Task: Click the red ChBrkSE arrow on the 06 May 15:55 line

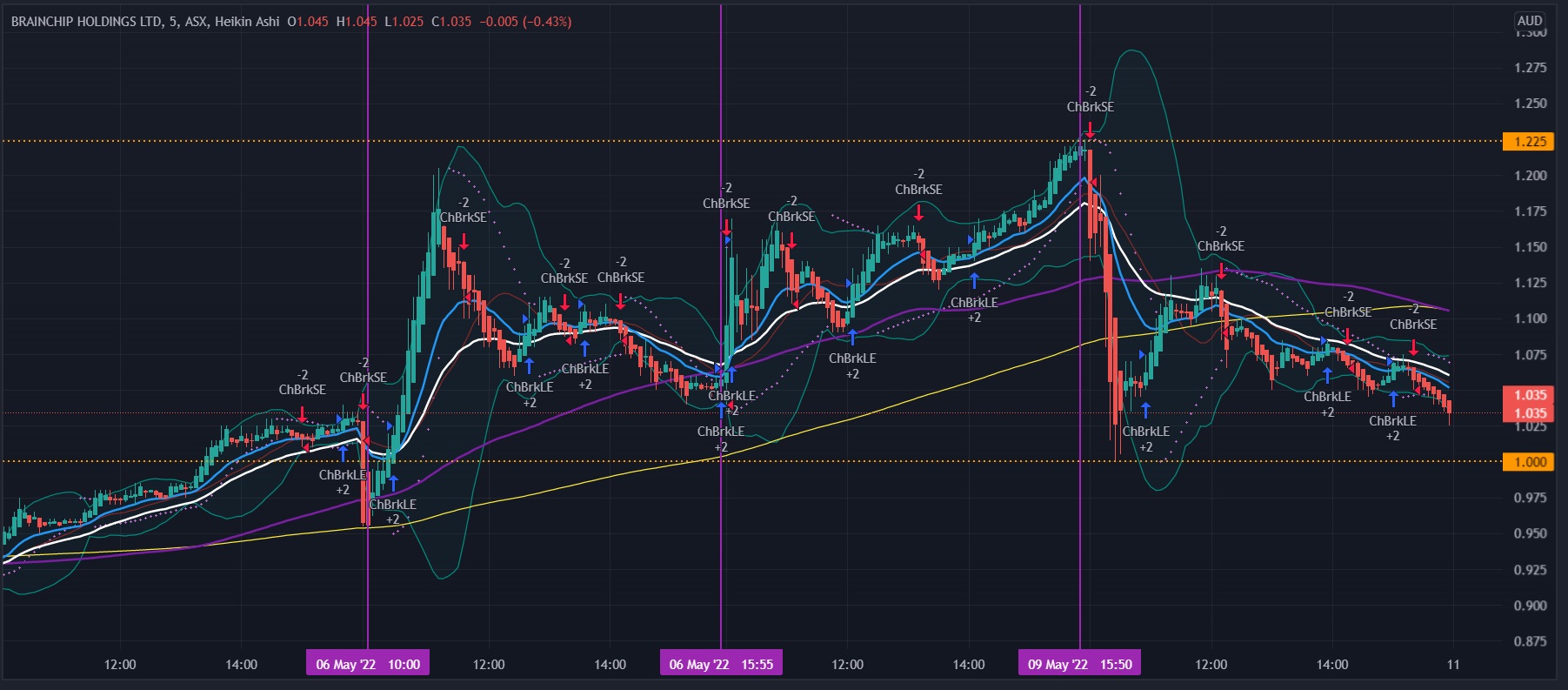Action: (726, 227)
